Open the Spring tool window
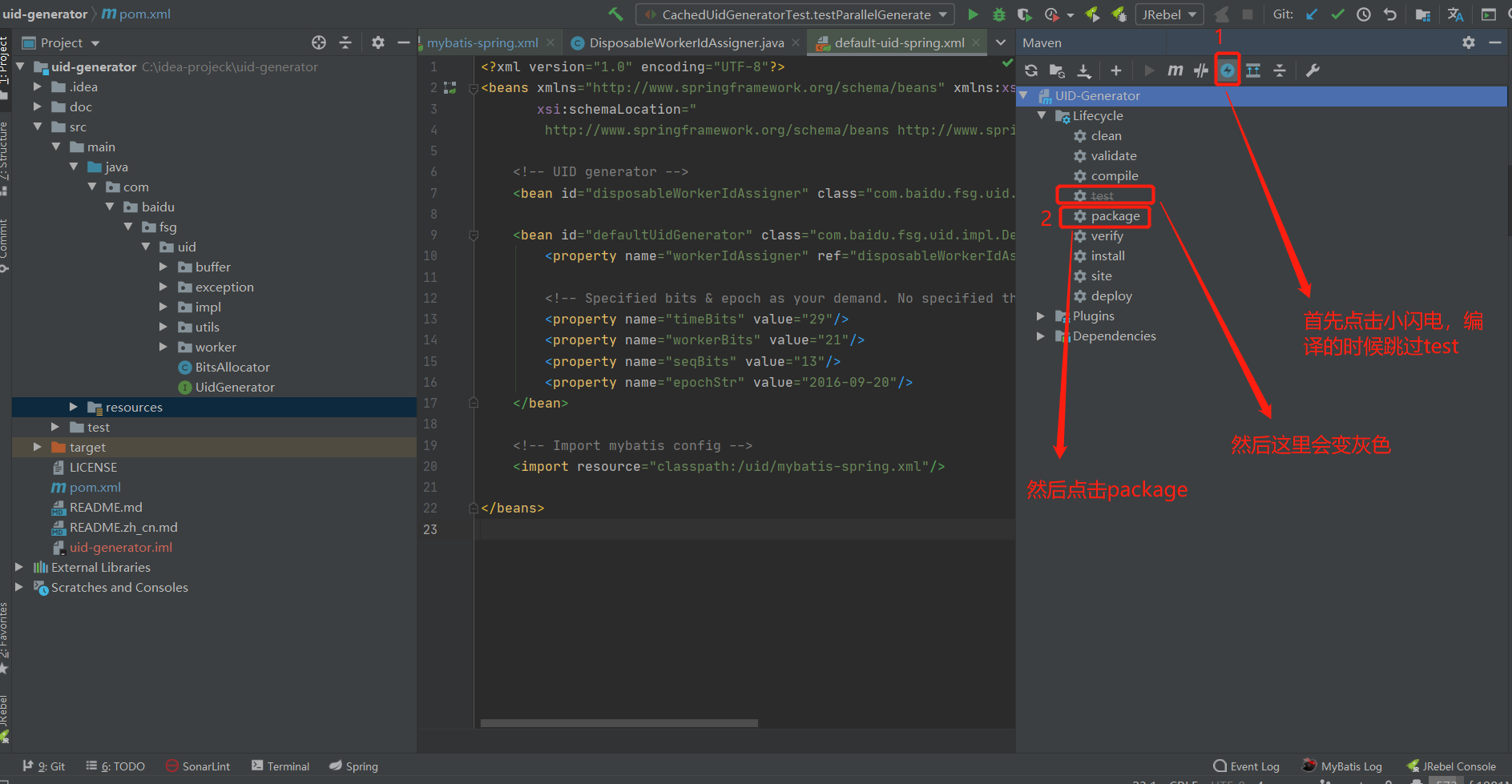Image resolution: width=1512 pixels, height=784 pixels. click(353, 766)
